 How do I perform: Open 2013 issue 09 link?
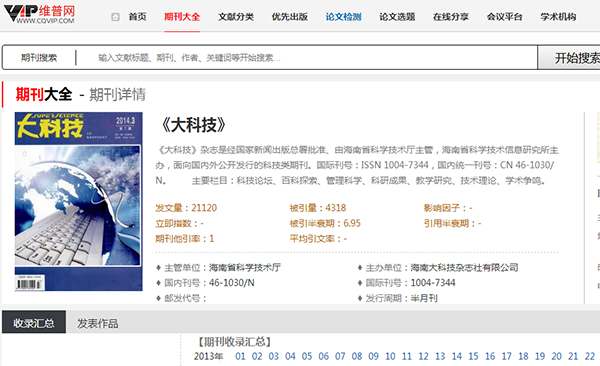pos(373,356)
